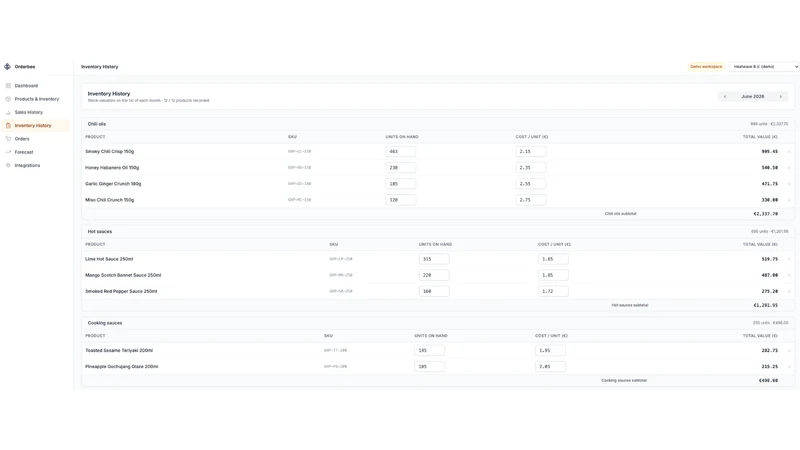Click the Cooking sauces subtotal €498.00 value

pyautogui.click(x=768, y=381)
